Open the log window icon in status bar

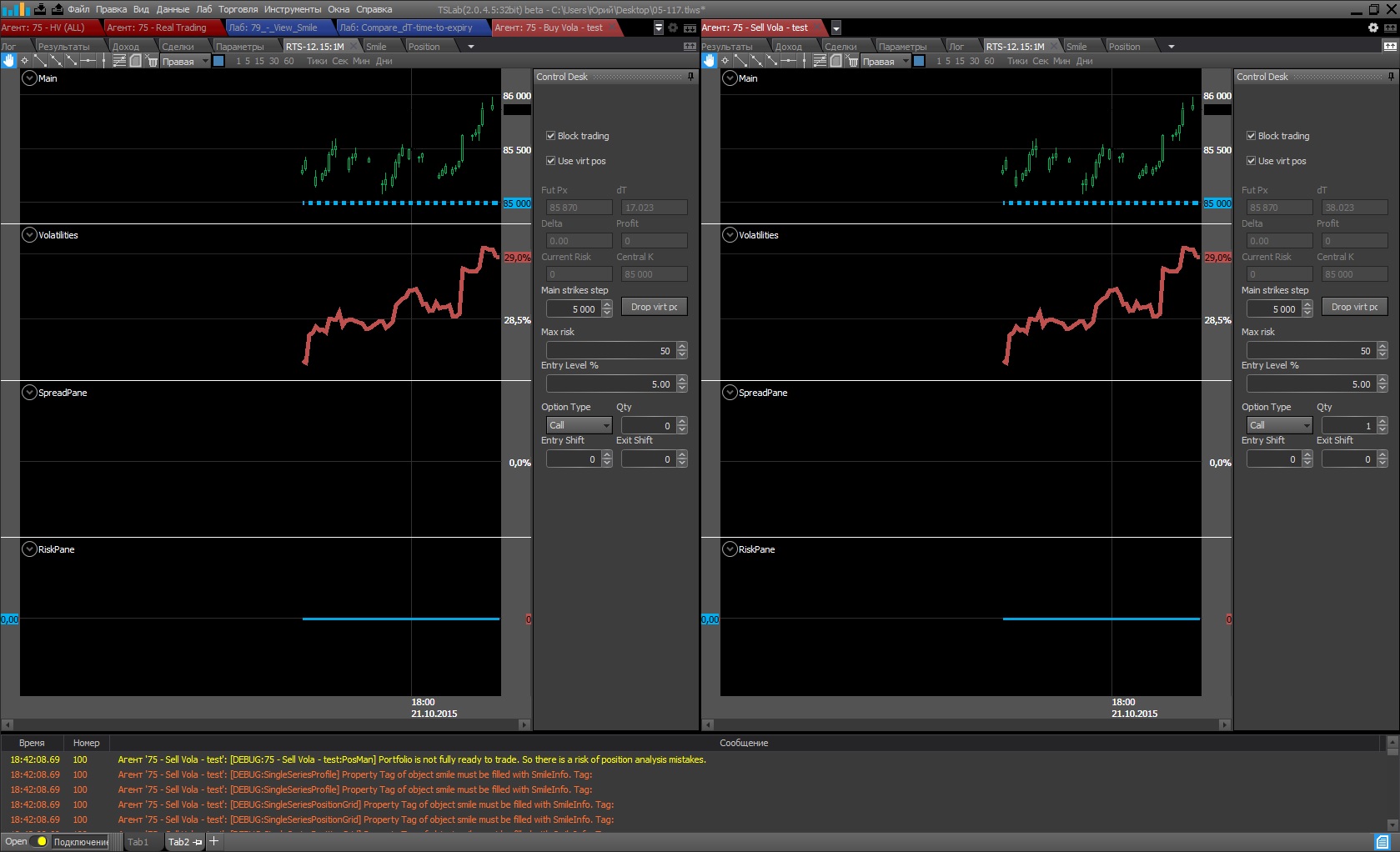pyautogui.click(x=1382, y=842)
